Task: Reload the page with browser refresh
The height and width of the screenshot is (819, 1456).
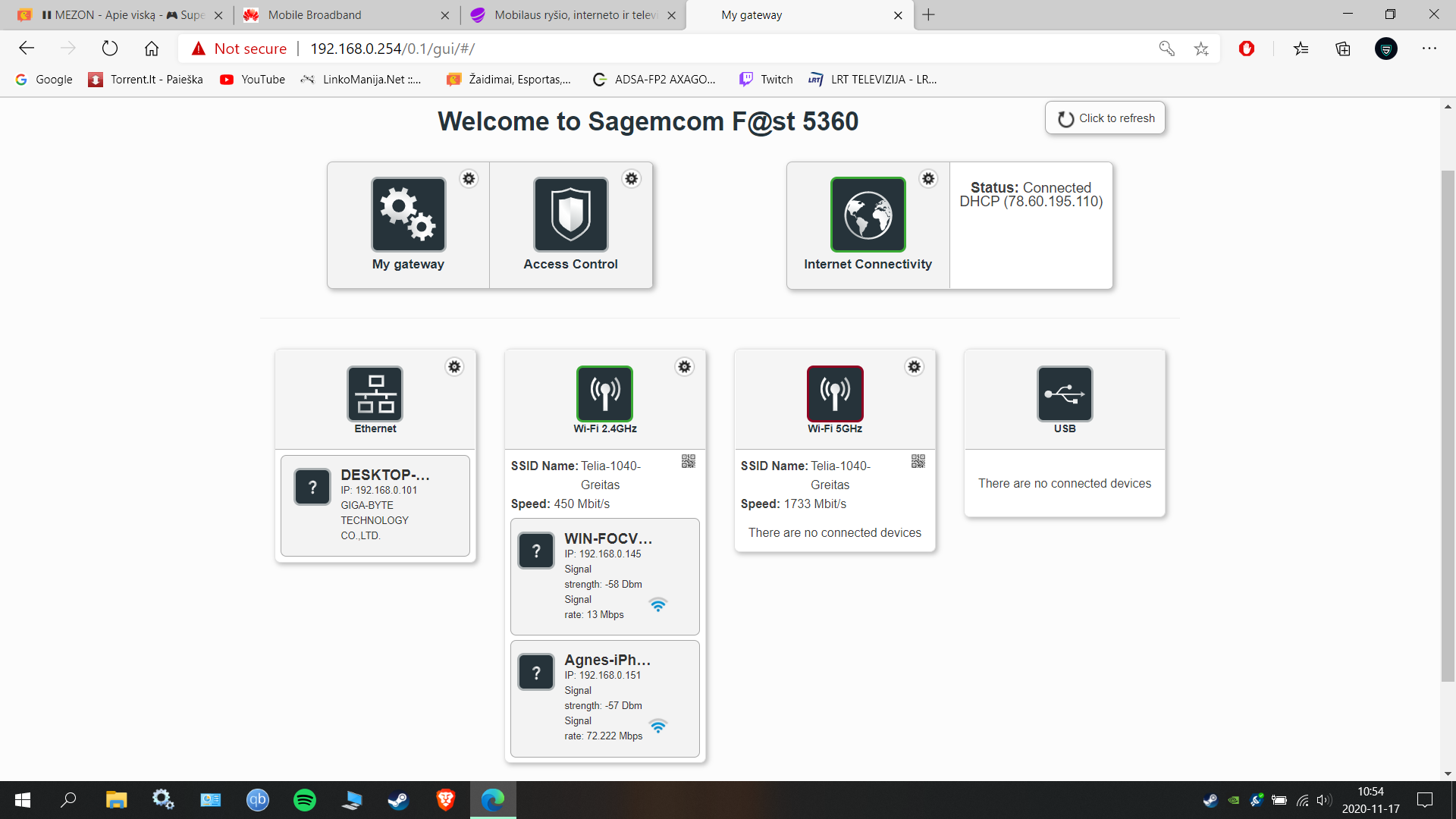Action: tap(110, 49)
